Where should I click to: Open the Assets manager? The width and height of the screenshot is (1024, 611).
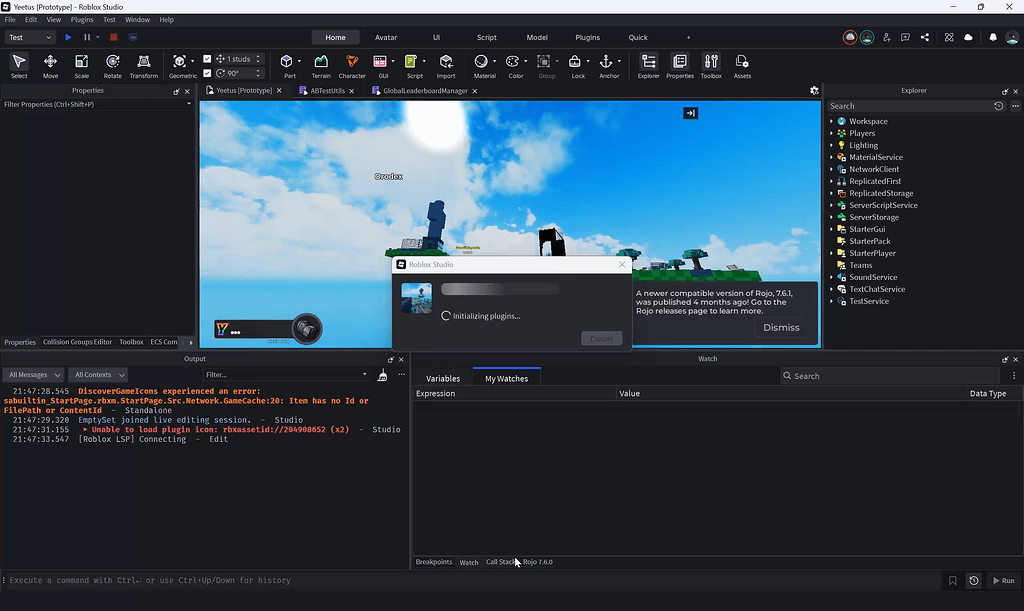point(742,66)
